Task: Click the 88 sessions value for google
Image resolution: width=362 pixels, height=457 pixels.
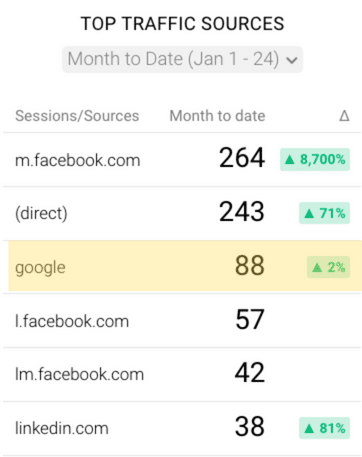Action: click(x=250, y=266)
